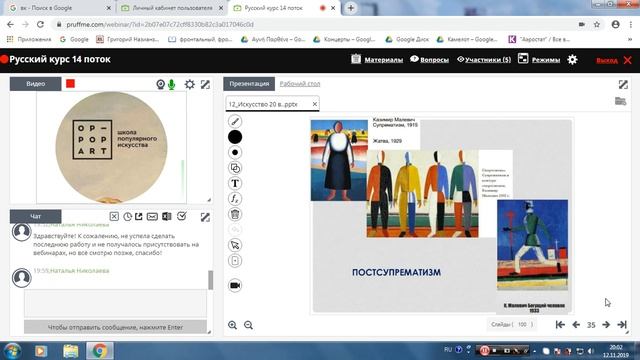Clear chat with the X box icon

point(114,216)
